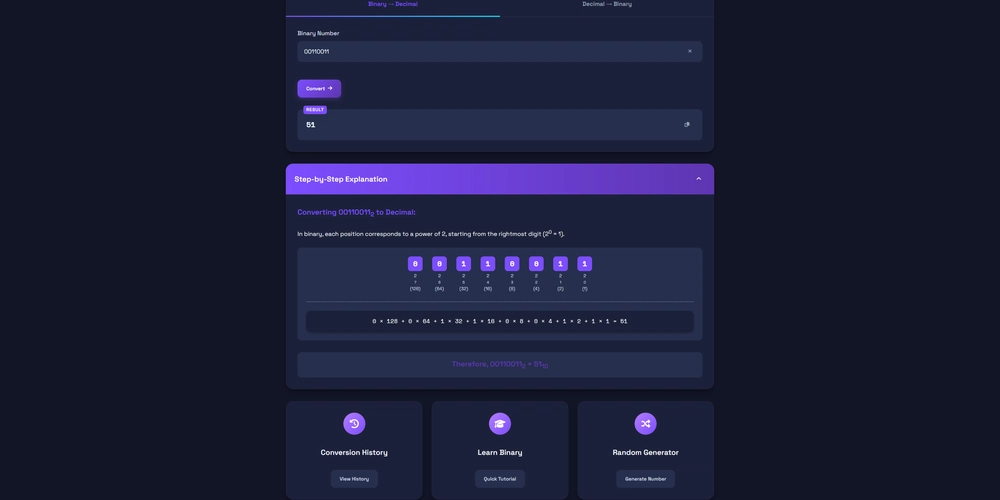Click the bit box above (8)

pyautogui.click(x=512, y=264)
